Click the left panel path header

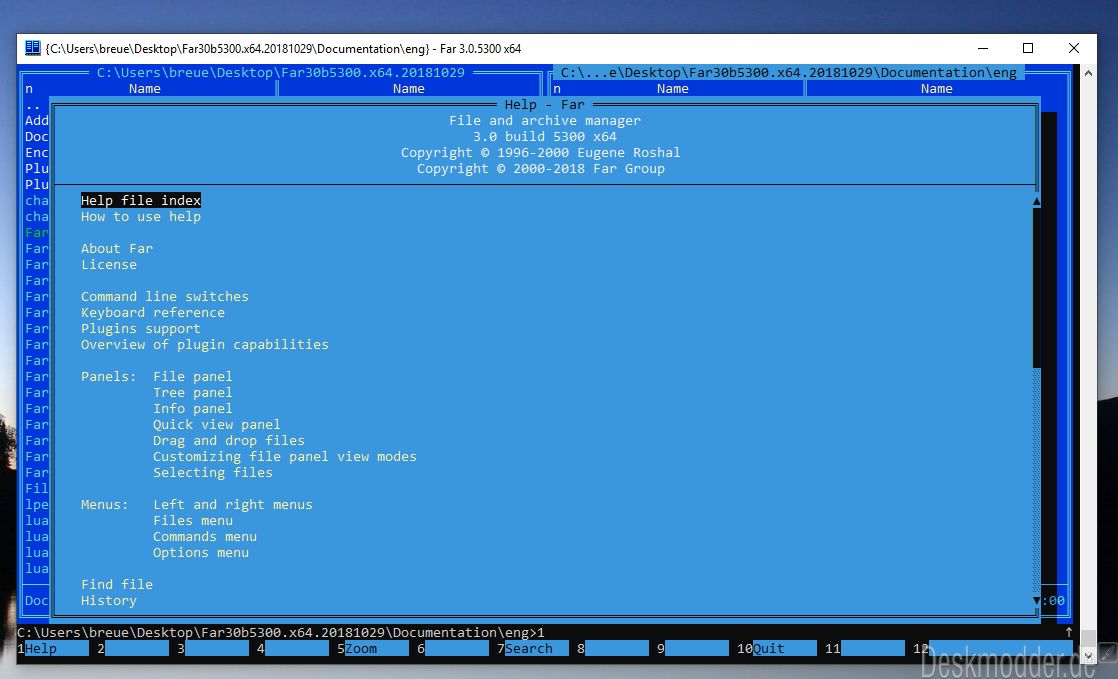(281, 73)
